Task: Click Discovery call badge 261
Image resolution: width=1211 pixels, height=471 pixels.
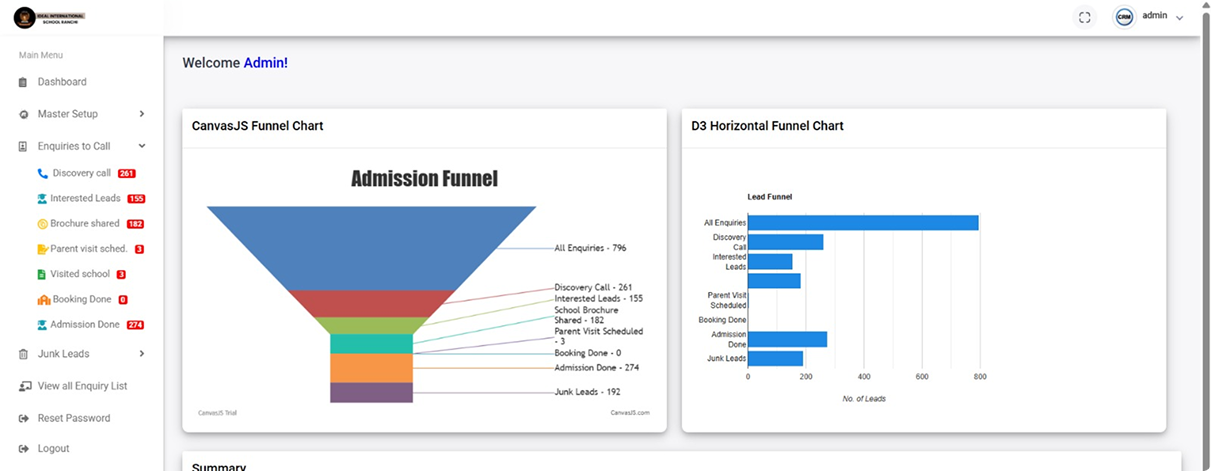Action: pos(127,174)
